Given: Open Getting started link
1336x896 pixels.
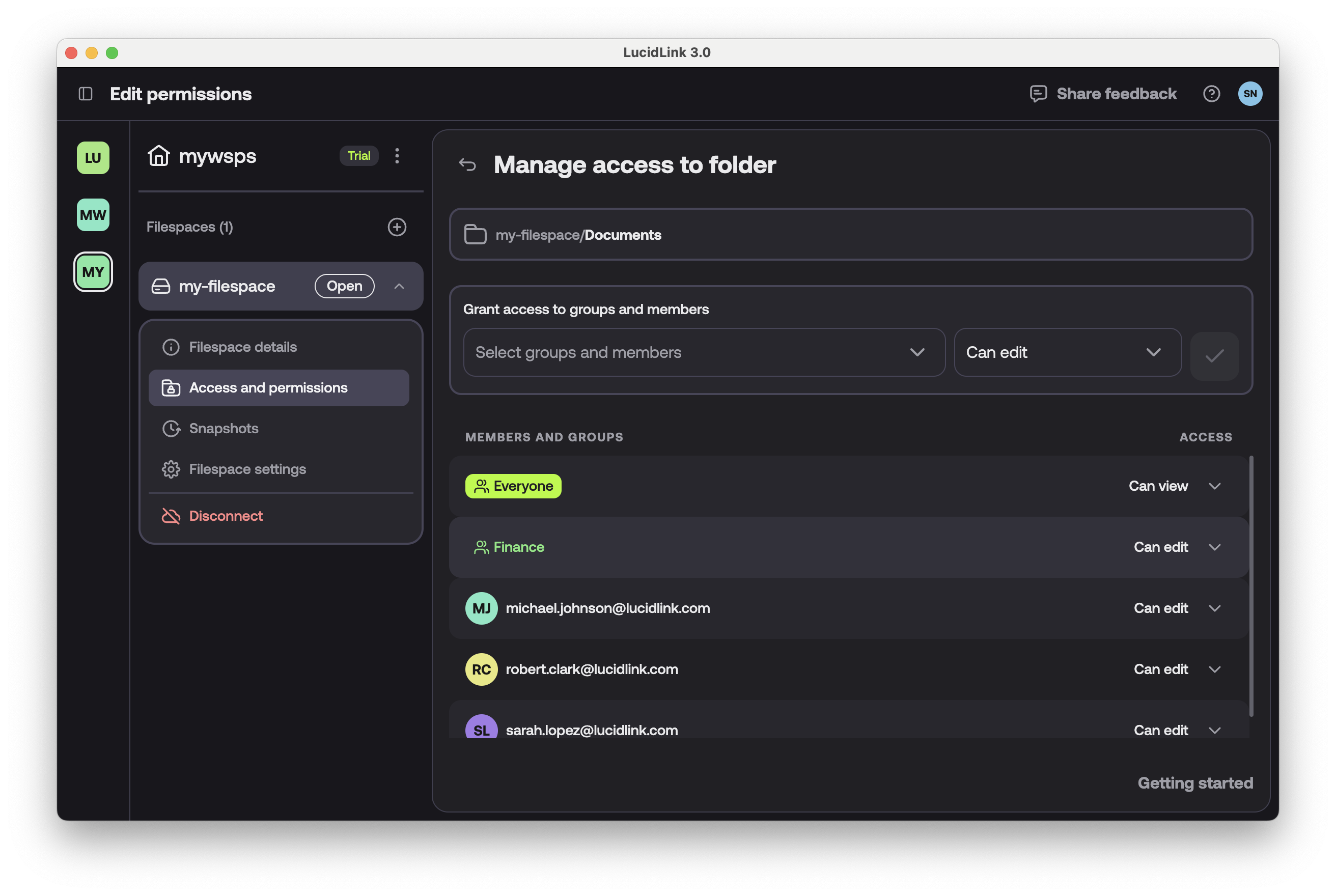Looking at the screenshot, I should coord(1195,783).
